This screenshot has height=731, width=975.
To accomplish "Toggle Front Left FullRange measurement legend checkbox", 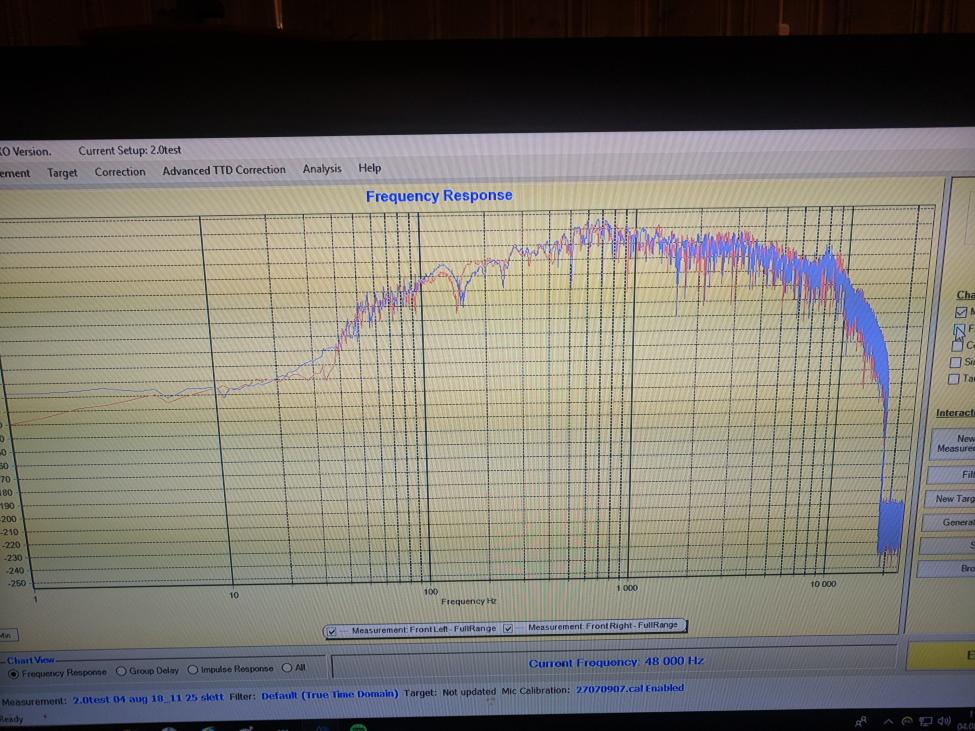I will tap(331, 632).
